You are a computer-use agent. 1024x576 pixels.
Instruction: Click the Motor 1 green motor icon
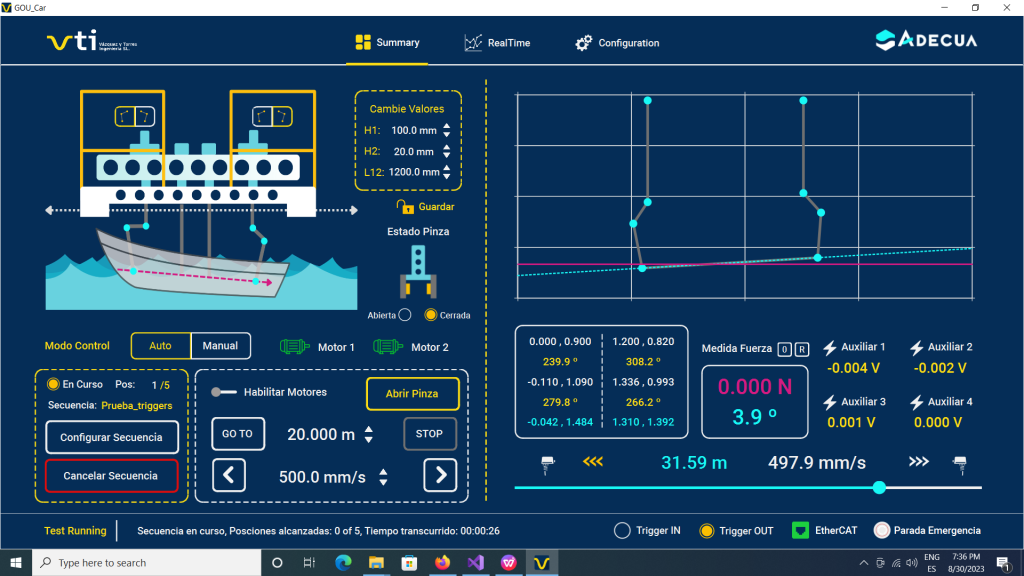tap(295, 347)
